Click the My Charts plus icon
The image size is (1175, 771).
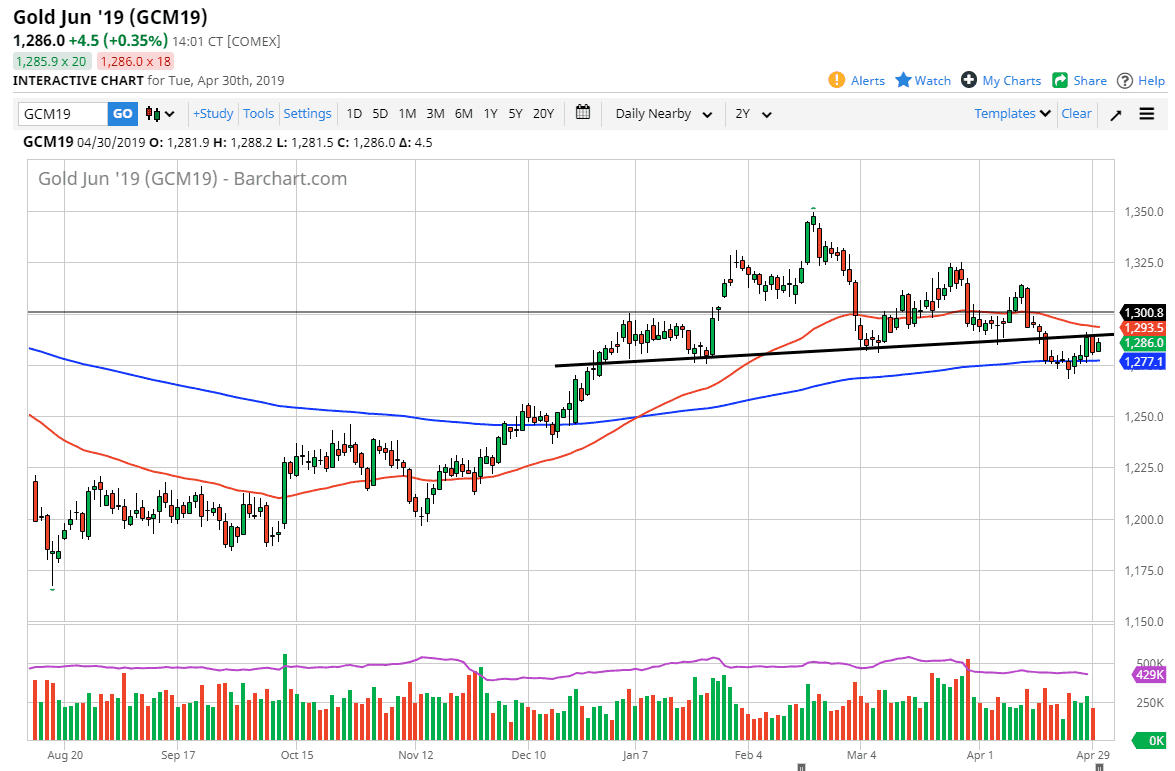[968, 80]
